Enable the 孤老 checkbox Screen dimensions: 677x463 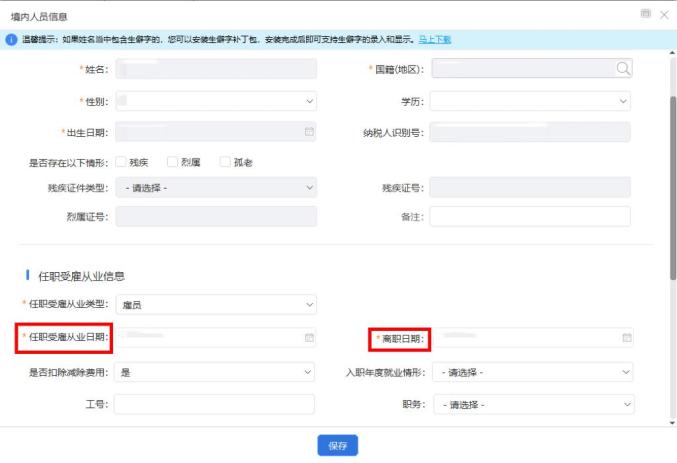(224, 161)
